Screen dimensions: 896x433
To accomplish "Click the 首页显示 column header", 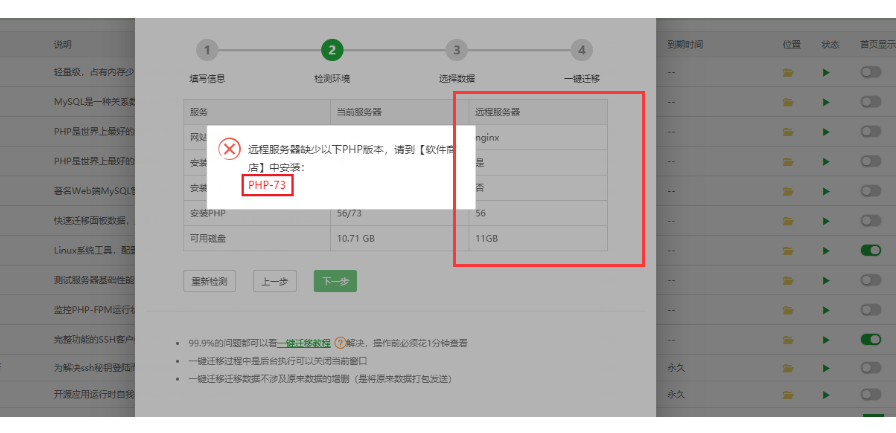I will pyautogui.click(x=878, y=45).
